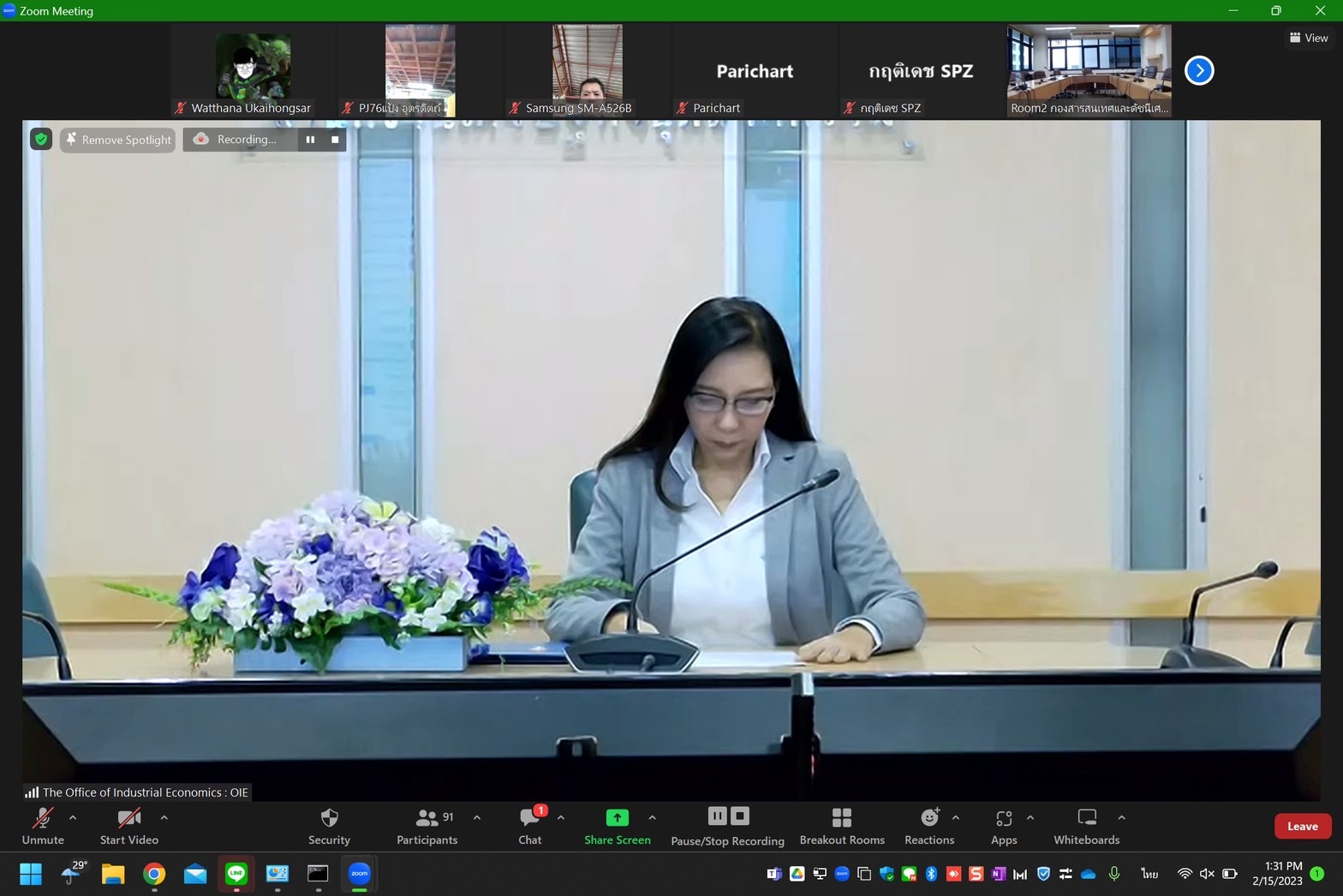This screenshot has height=896, width=1343.
Task: Click the green Share Screen icon
Action: click(x=617, y=818)
